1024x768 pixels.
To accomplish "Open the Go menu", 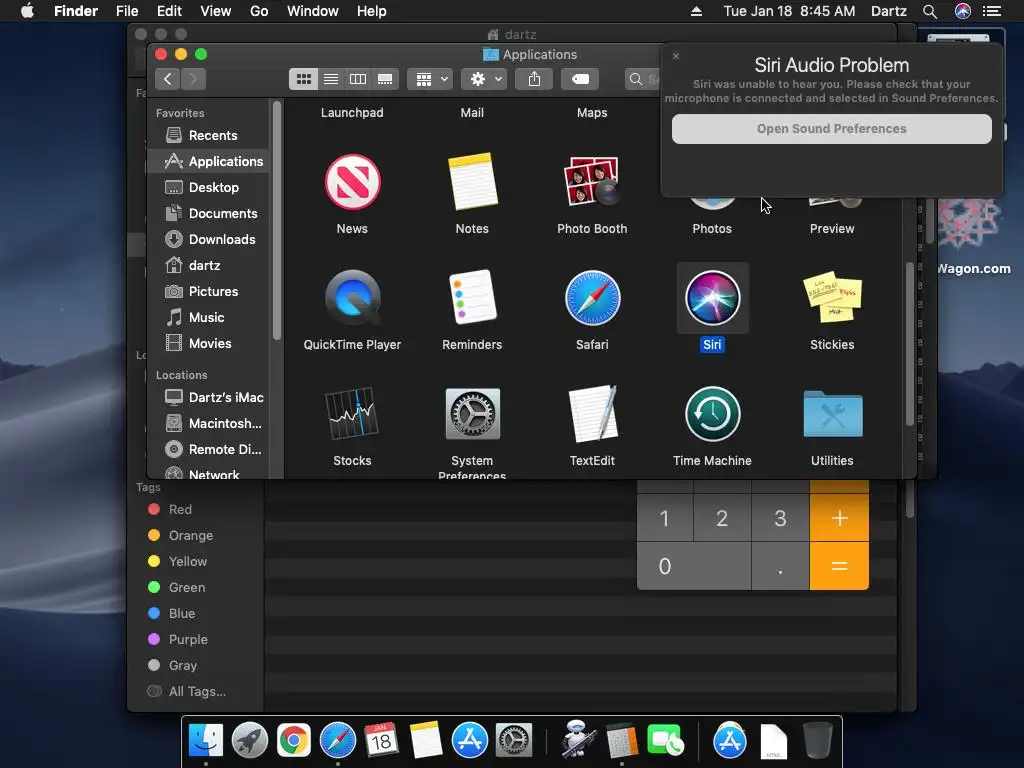I will pyautogui.click(x=259, y=11).
